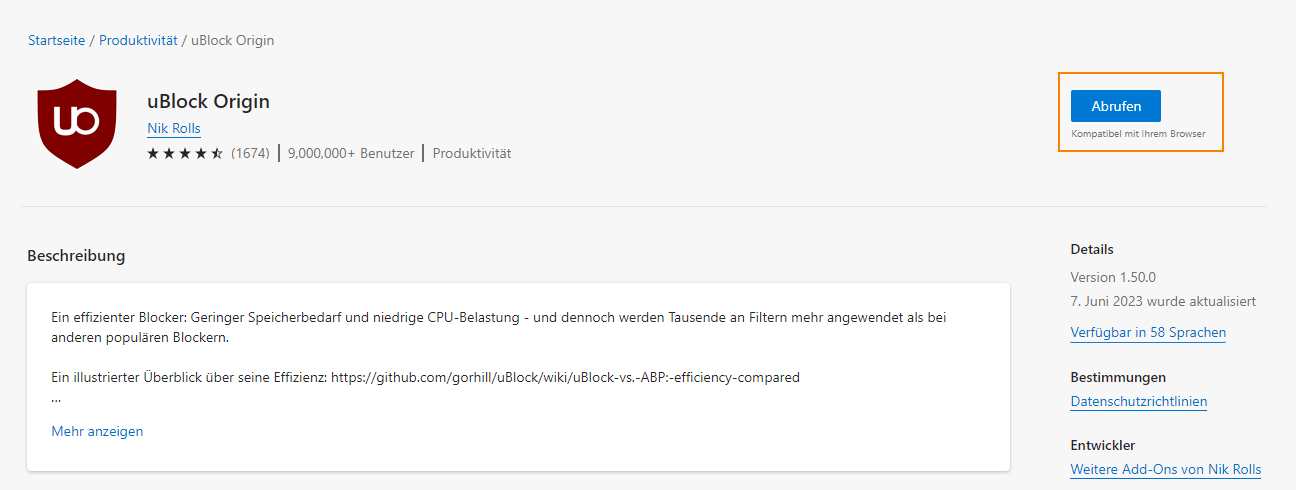Go to Startseite breadcrumb link

[x=56, y=40]
